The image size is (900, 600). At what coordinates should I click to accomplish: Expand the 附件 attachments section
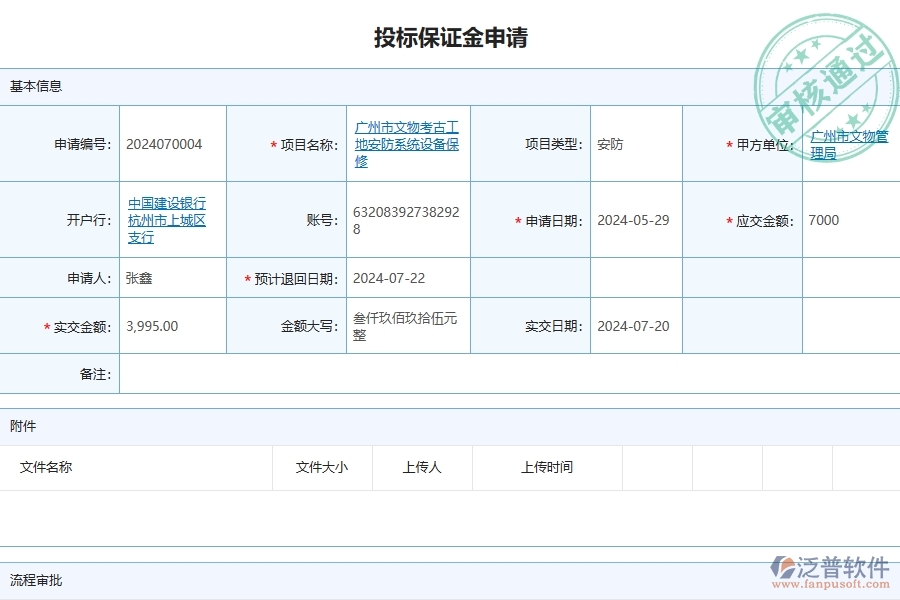pyautogui.click(x=24, y=425)
